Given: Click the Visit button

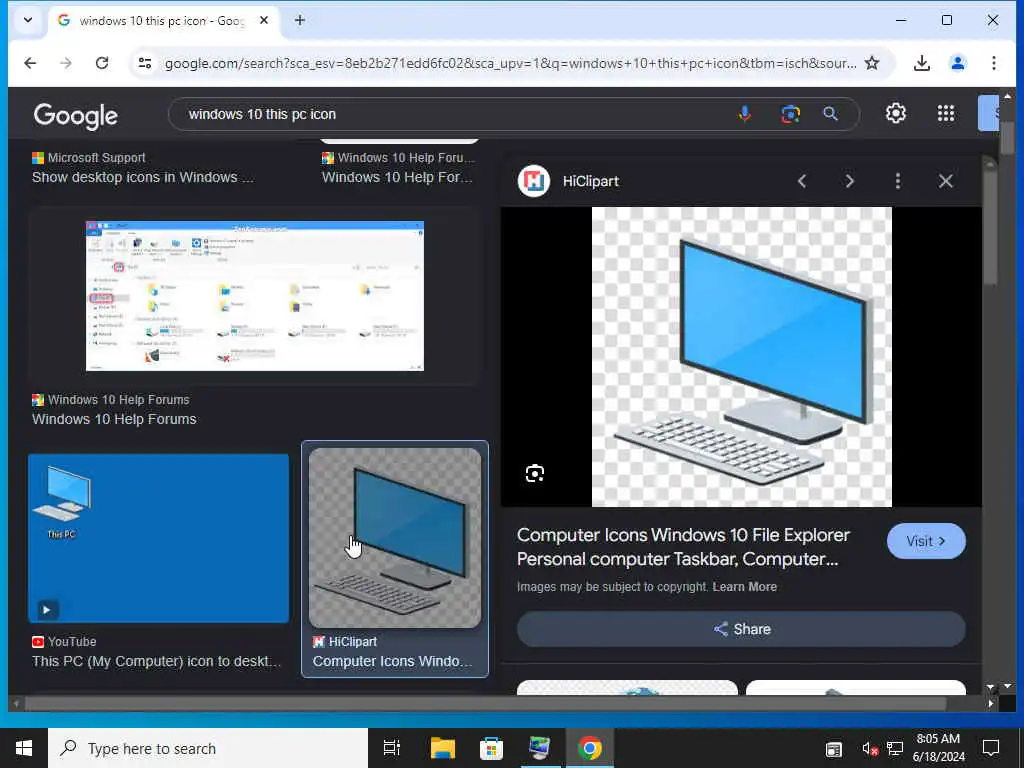Looking at the screenshot, I should pos(926,541).
